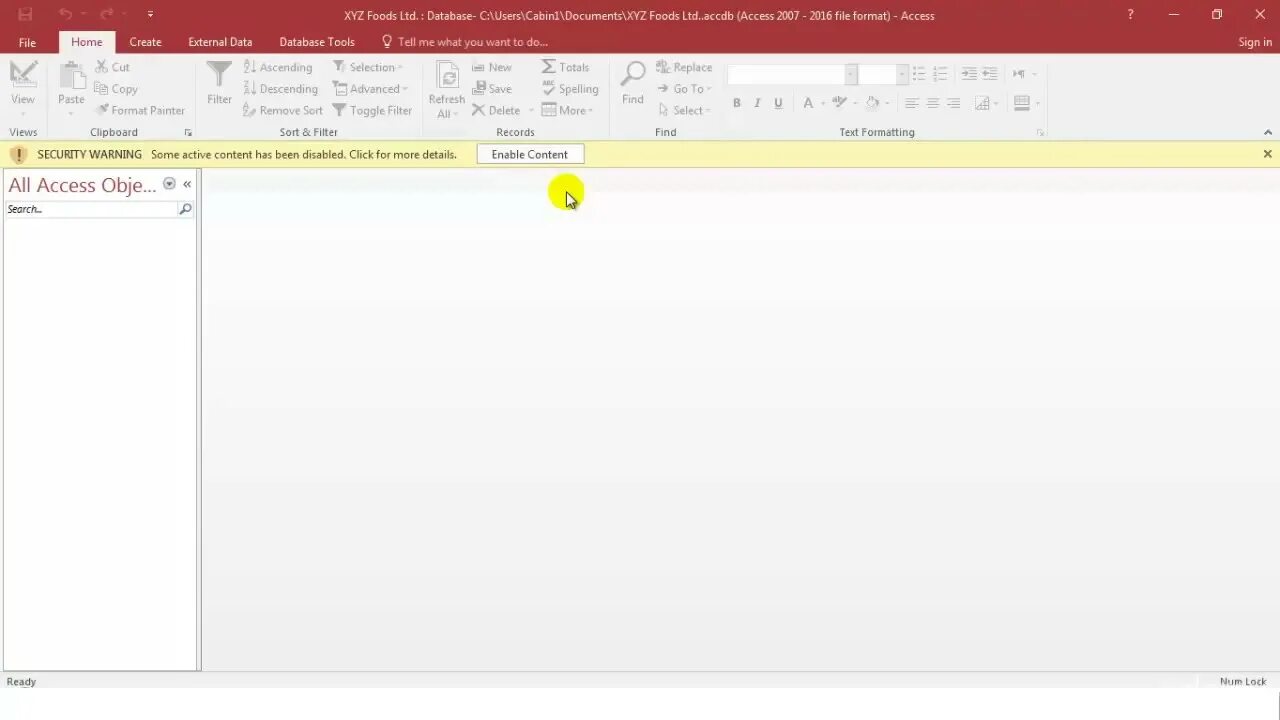The width and height of the screenshot is (1280, 720).
Task: Toggle Underline formatting
Action: 778,103
